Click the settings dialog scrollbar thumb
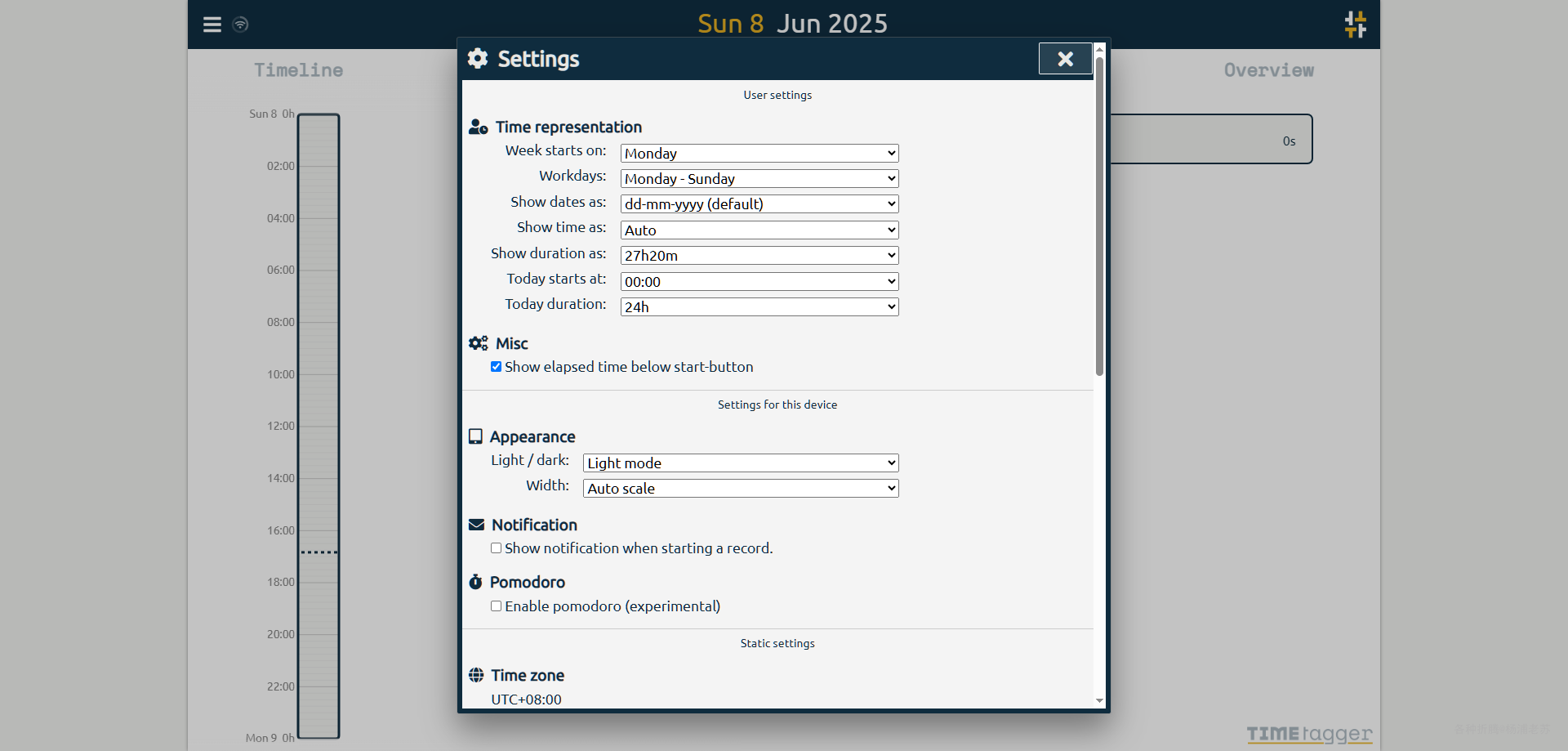Viewport: 1568px width, 751px height. 1099,217
